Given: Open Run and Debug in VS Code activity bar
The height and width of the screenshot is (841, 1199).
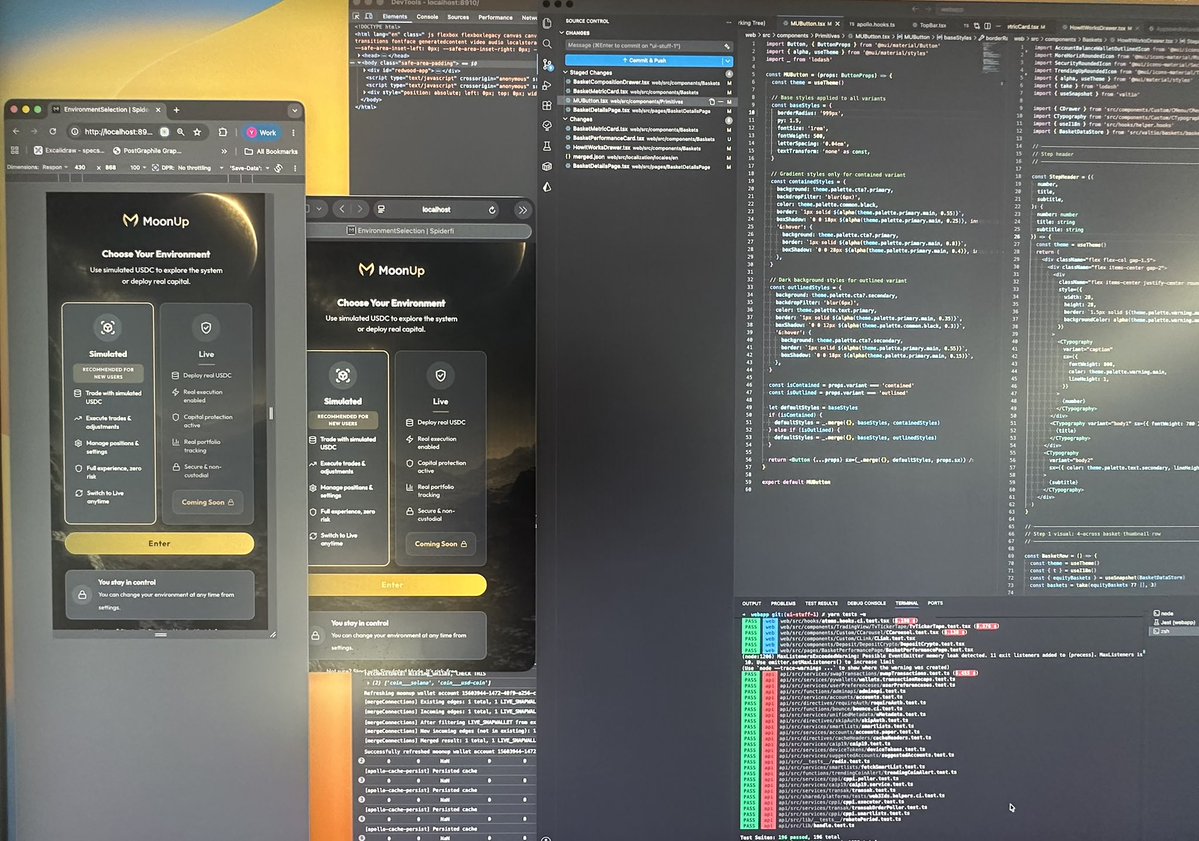Looking at the screenshot, I should point(547,85).
